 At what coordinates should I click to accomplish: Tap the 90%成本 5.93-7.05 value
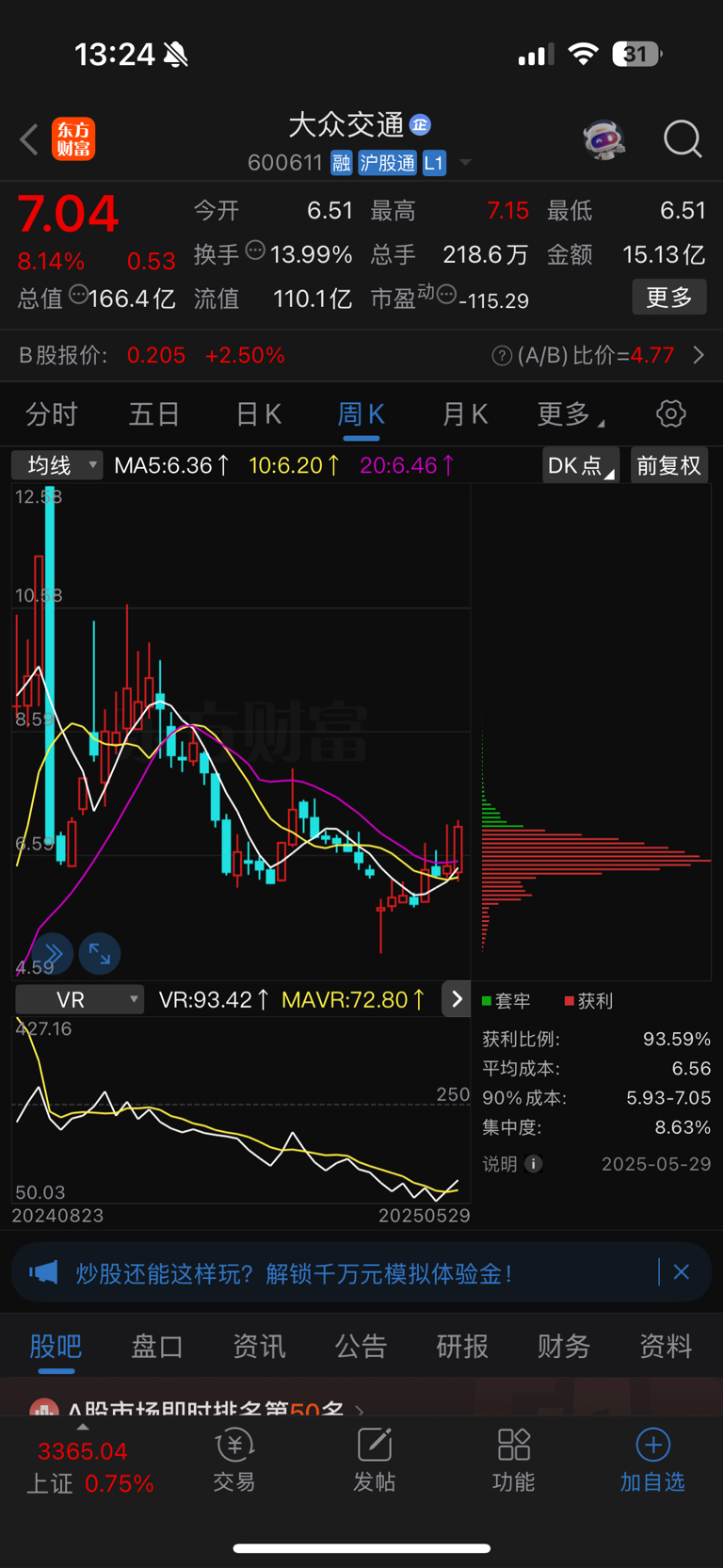tap(668, 1098)
